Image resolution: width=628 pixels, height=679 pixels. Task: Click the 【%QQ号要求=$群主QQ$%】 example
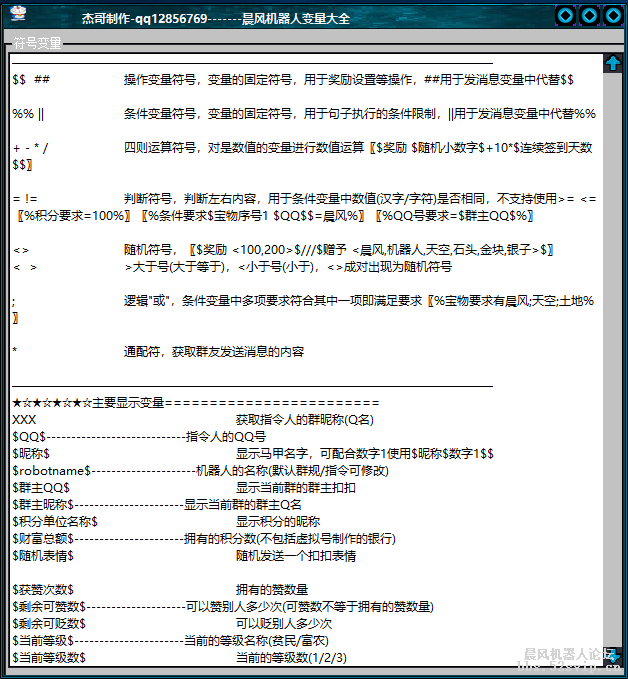[454, 216]
